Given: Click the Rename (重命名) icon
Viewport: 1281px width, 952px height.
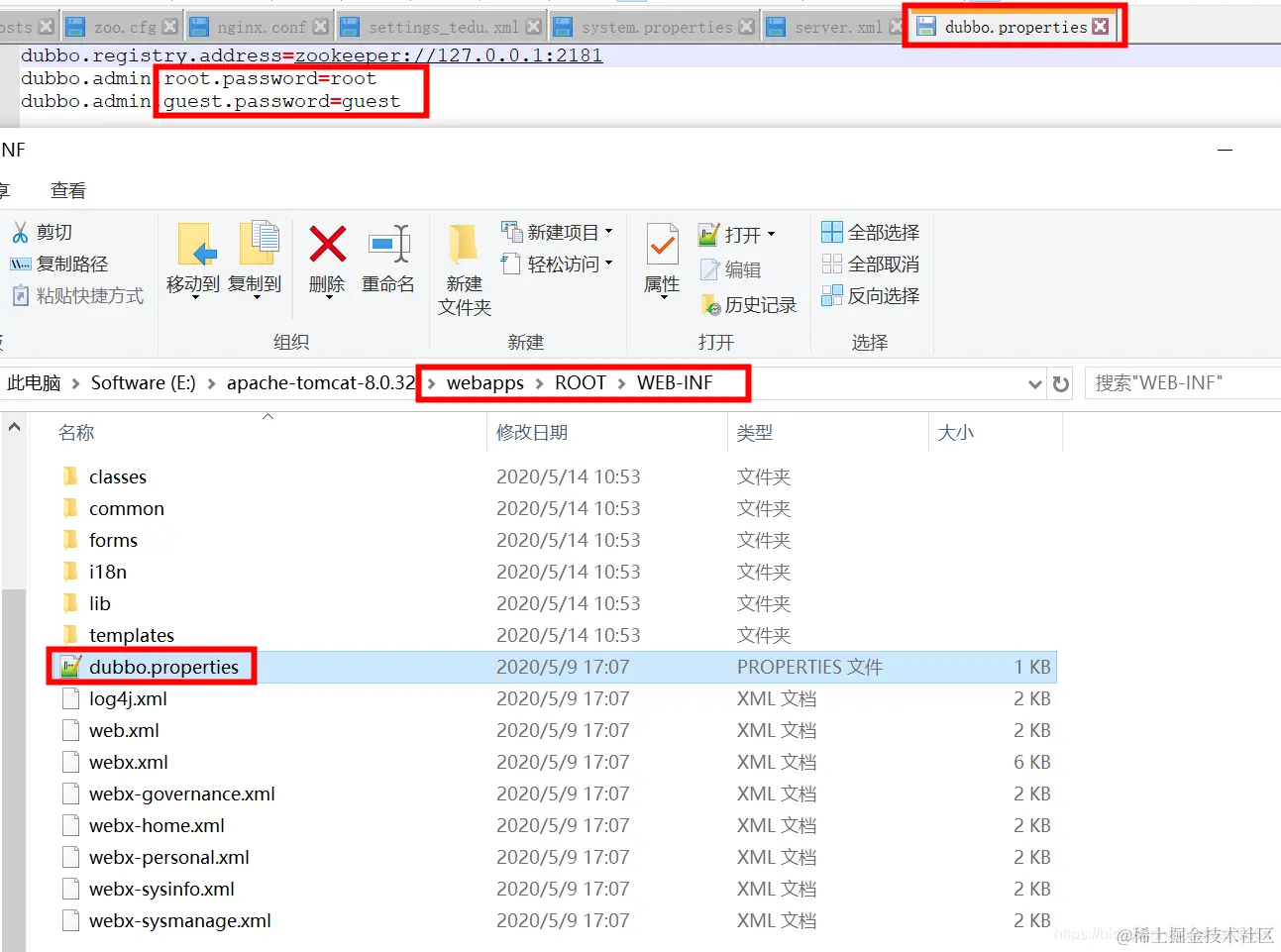Looking at the screenshot, I should (388, 244).
